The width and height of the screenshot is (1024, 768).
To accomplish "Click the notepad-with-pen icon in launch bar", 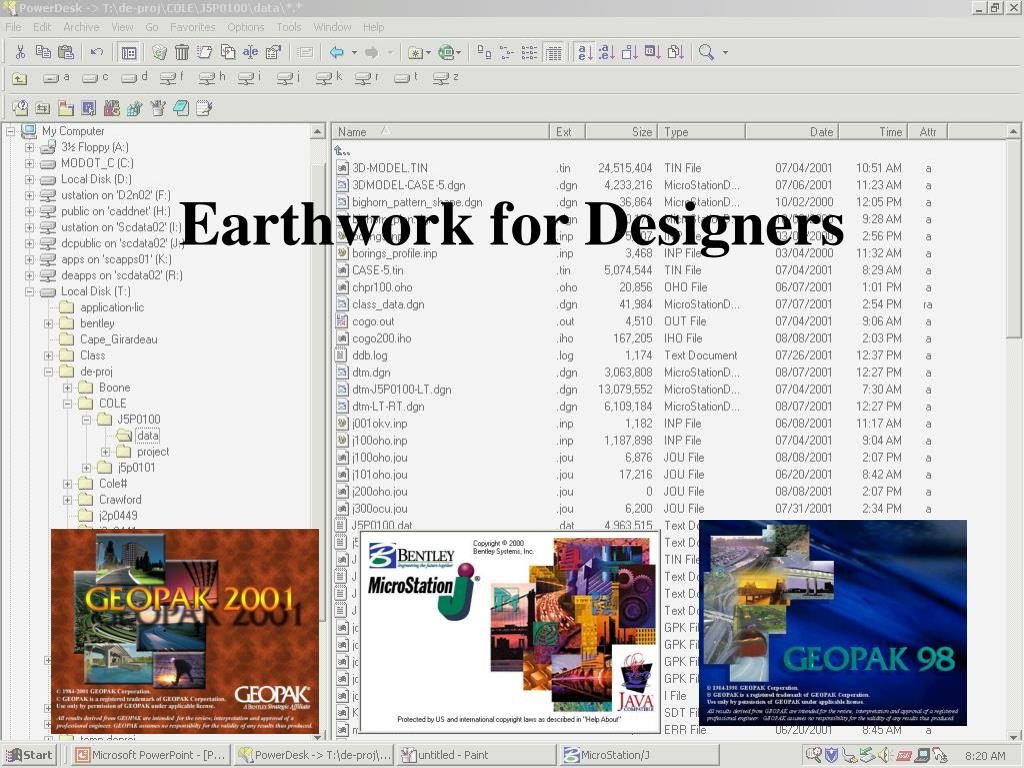I will pos(204,108).
